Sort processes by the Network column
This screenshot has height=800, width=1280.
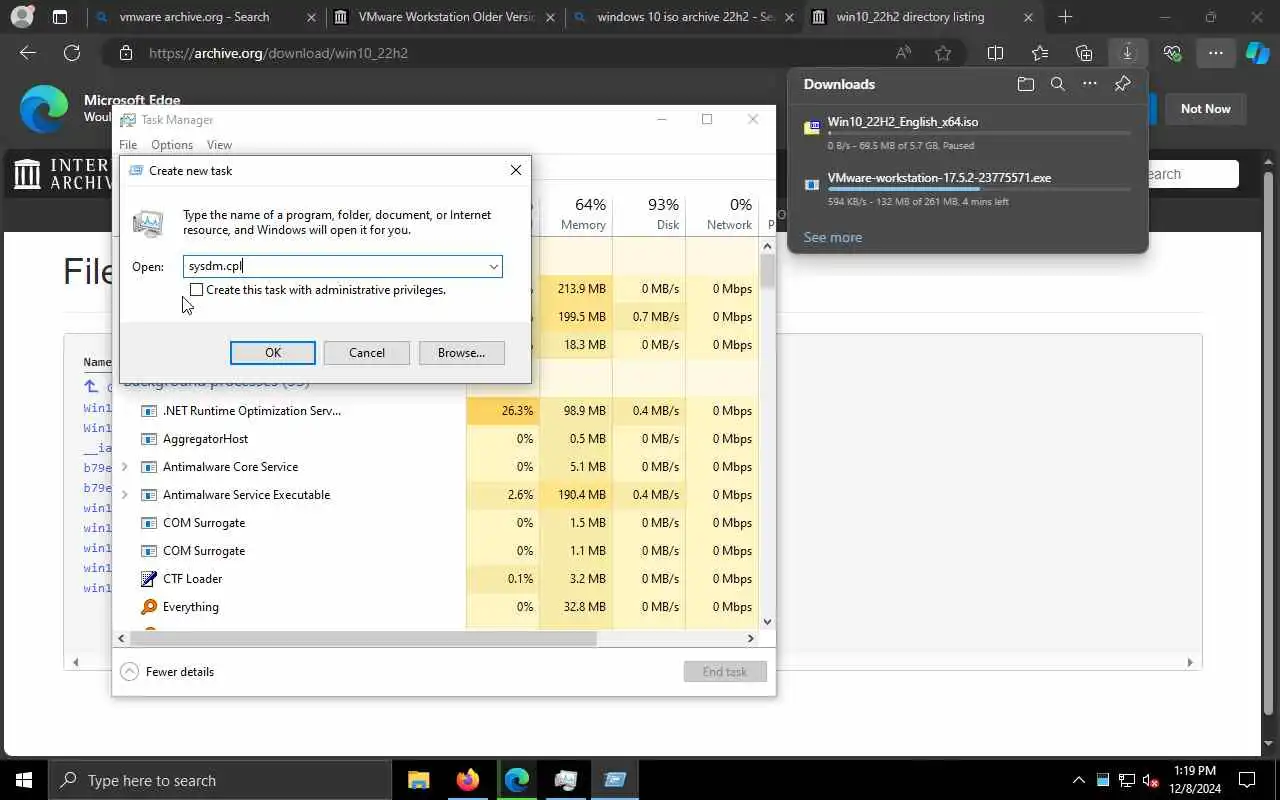(x=722, y=214)
